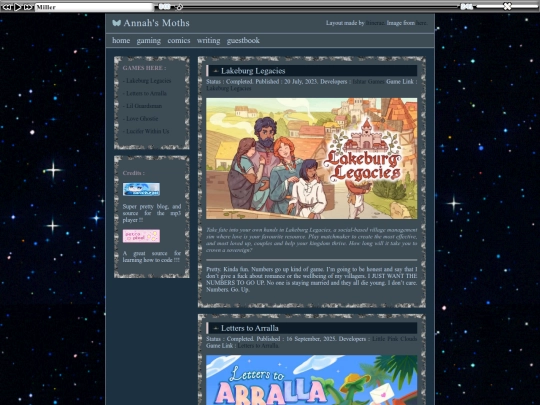Click the previous track button in music player

(x=7, y=7)
